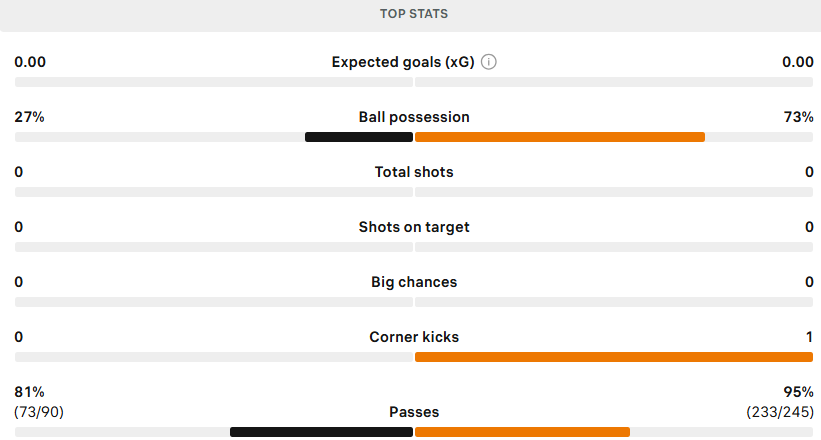The height and width of the screenshot is (440, 821).
Task: Click the orange 73% possession bar
Action: click(560, 137)
